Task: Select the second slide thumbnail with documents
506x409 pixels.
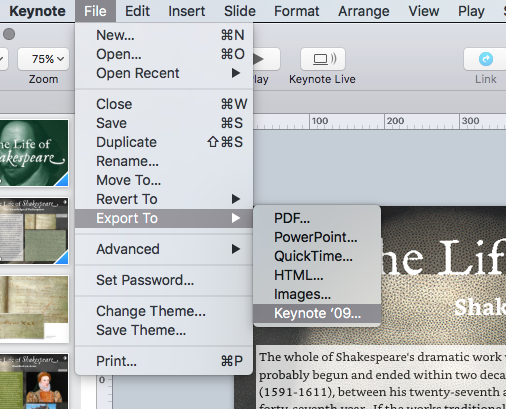Action: 34,231
